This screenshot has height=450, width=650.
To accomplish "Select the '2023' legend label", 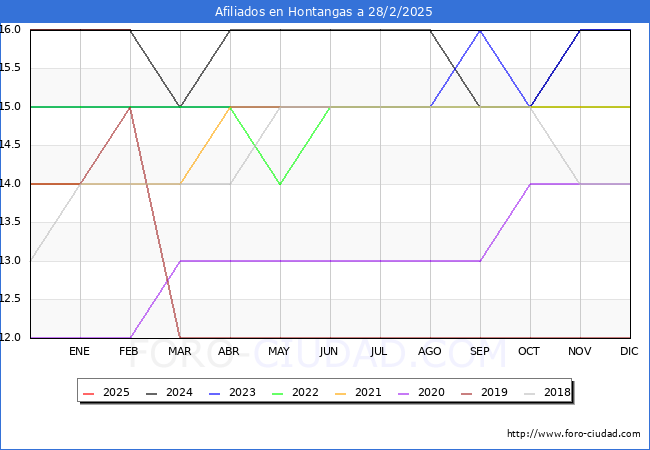I will 242,392.
